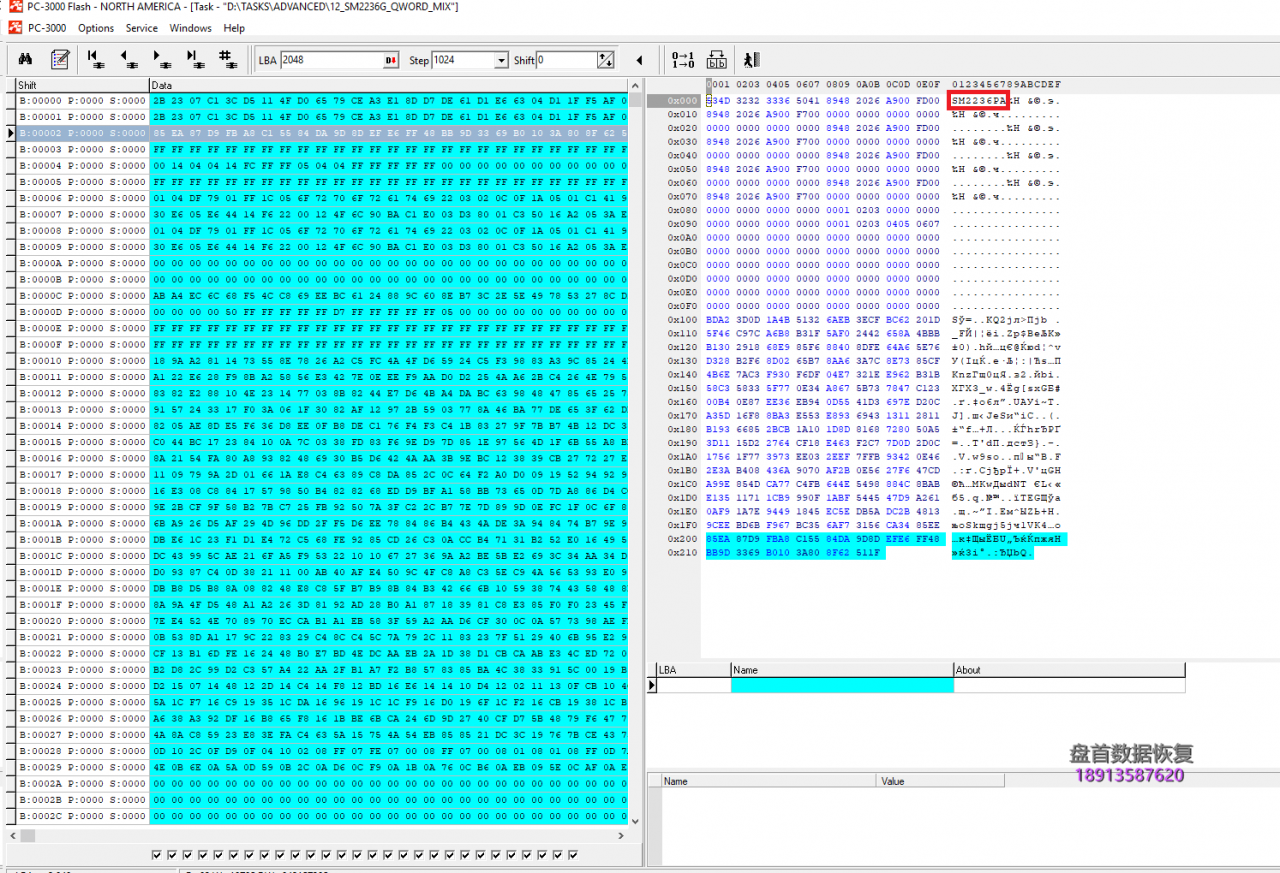The width and height of the screenshot is (1280, 873).
Task: Click the running man exit icon
Action: click(x=751, y=60)
